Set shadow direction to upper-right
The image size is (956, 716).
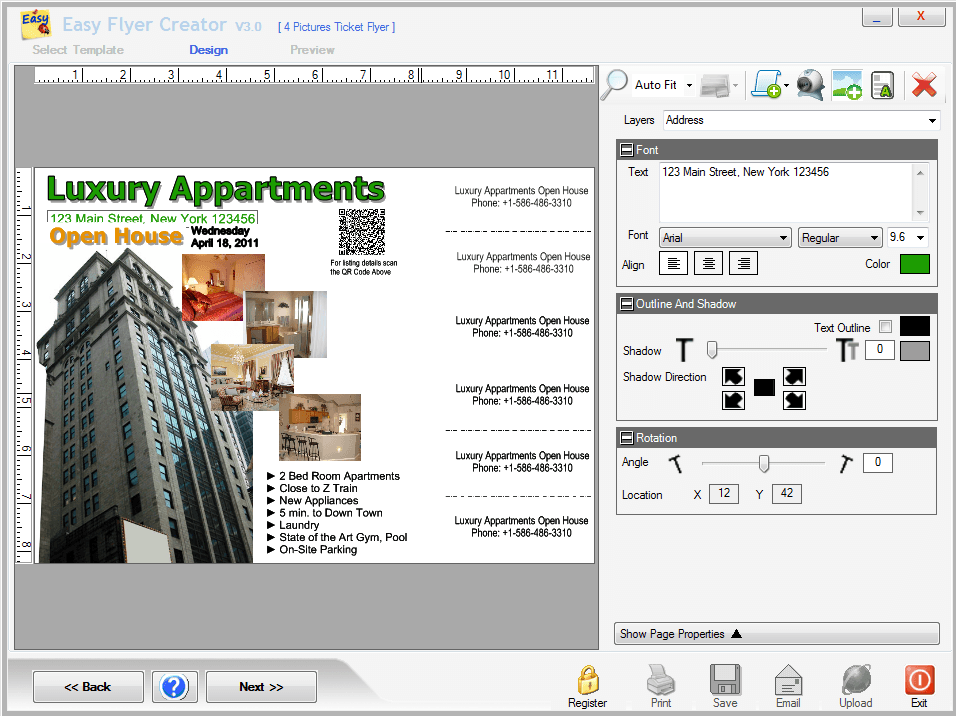(794, 376)
